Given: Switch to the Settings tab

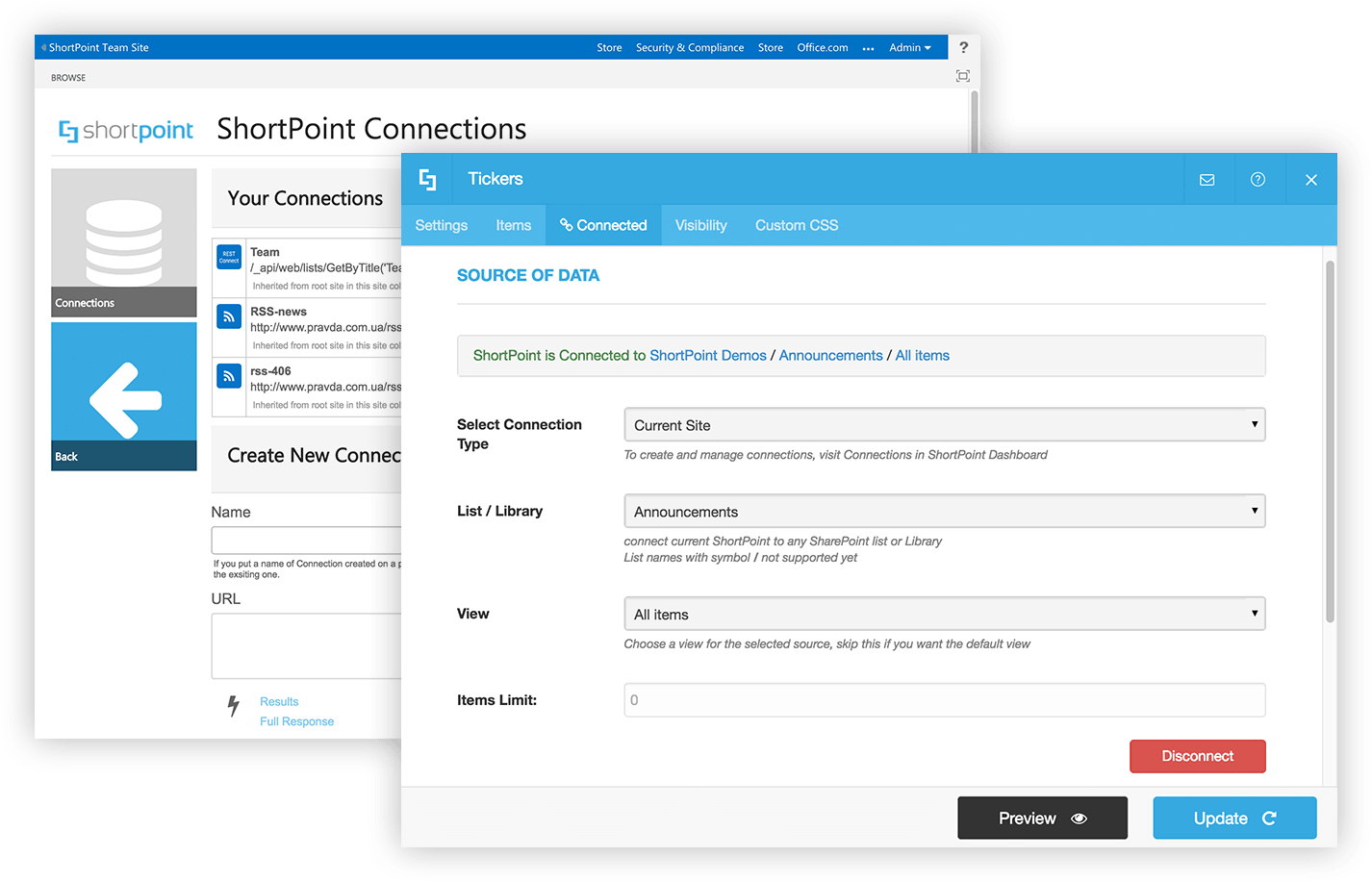Looking at the screenshot, I should (442, 225).
